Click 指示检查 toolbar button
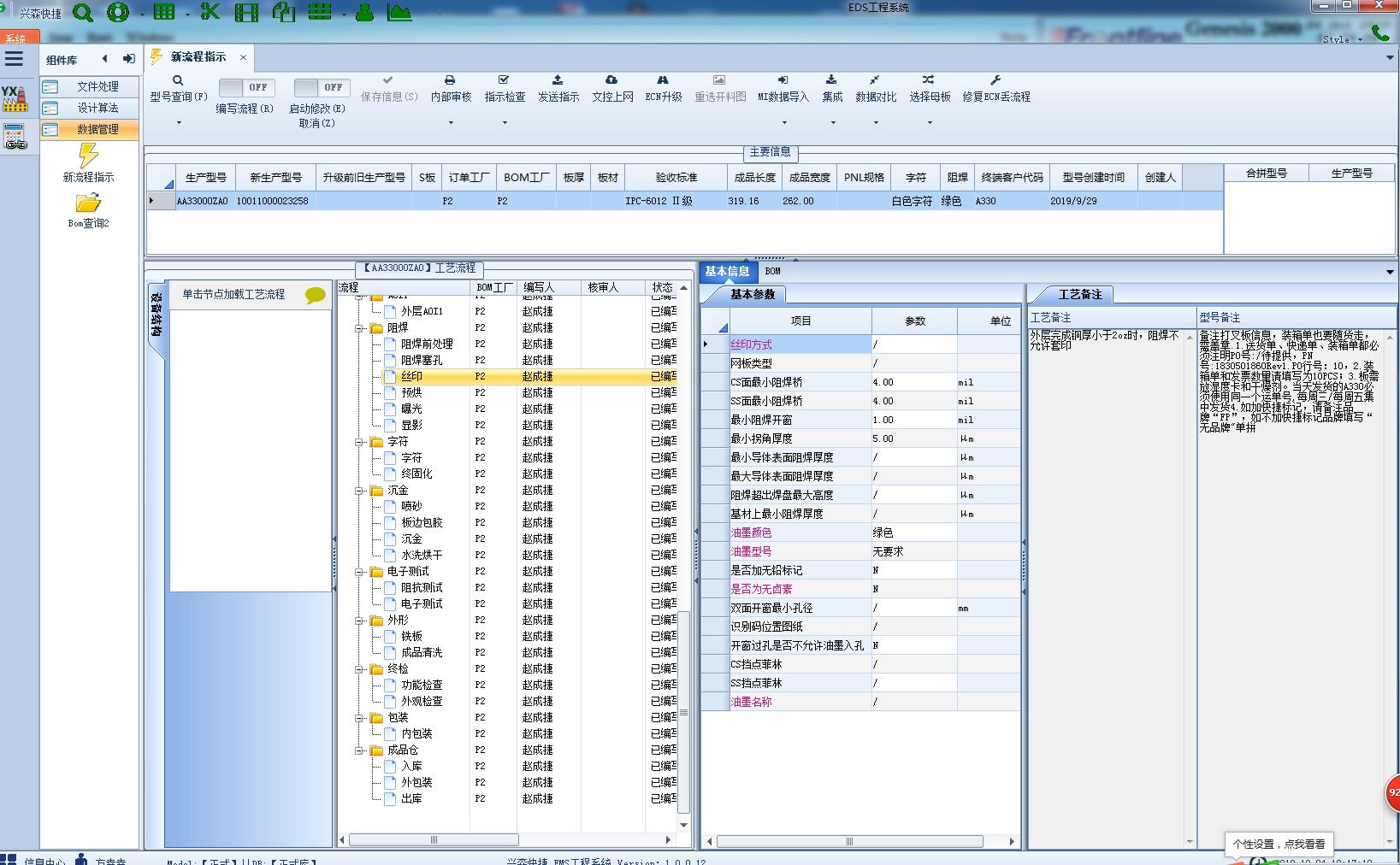This screenshot has width=1400, height=865. tap(505, 89)
